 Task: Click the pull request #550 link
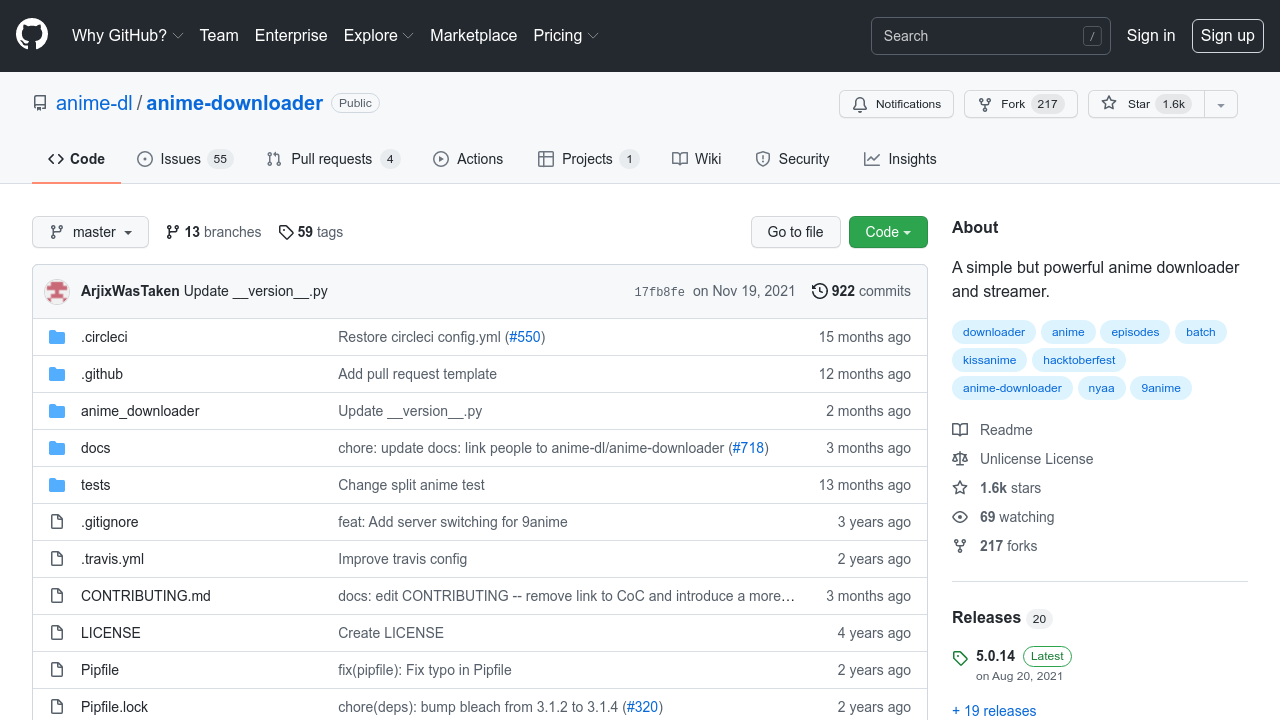point(525,337)
